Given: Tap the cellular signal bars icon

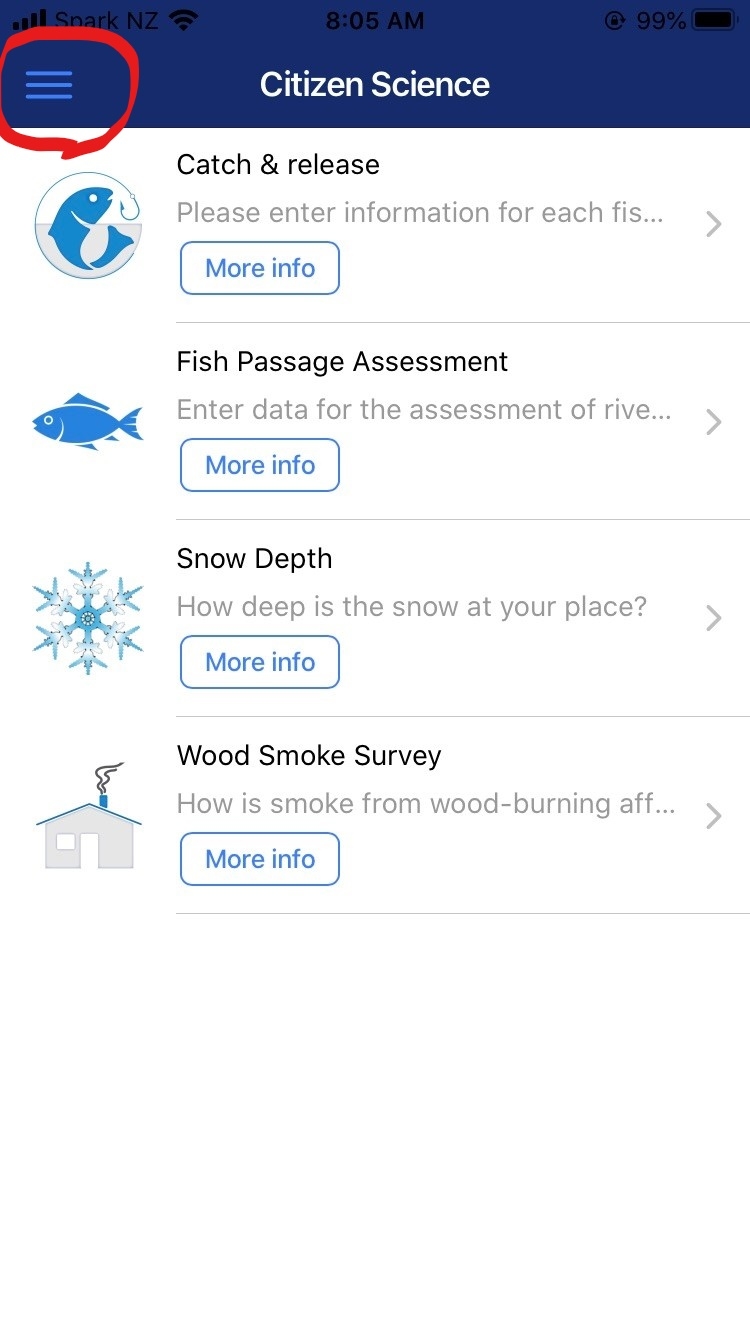Looking at the screenshot, I should (30, 20).
